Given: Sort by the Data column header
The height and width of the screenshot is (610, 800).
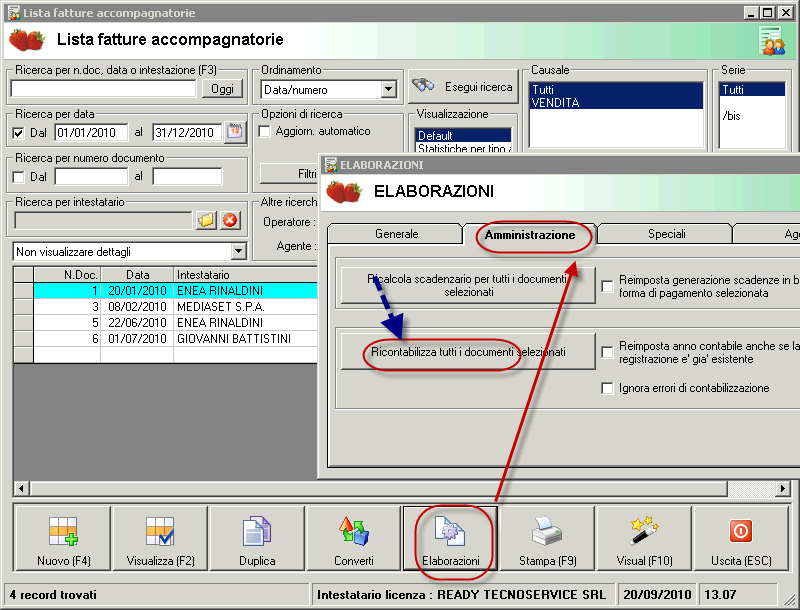Looking at the screenshot, I should pos(137,274).
